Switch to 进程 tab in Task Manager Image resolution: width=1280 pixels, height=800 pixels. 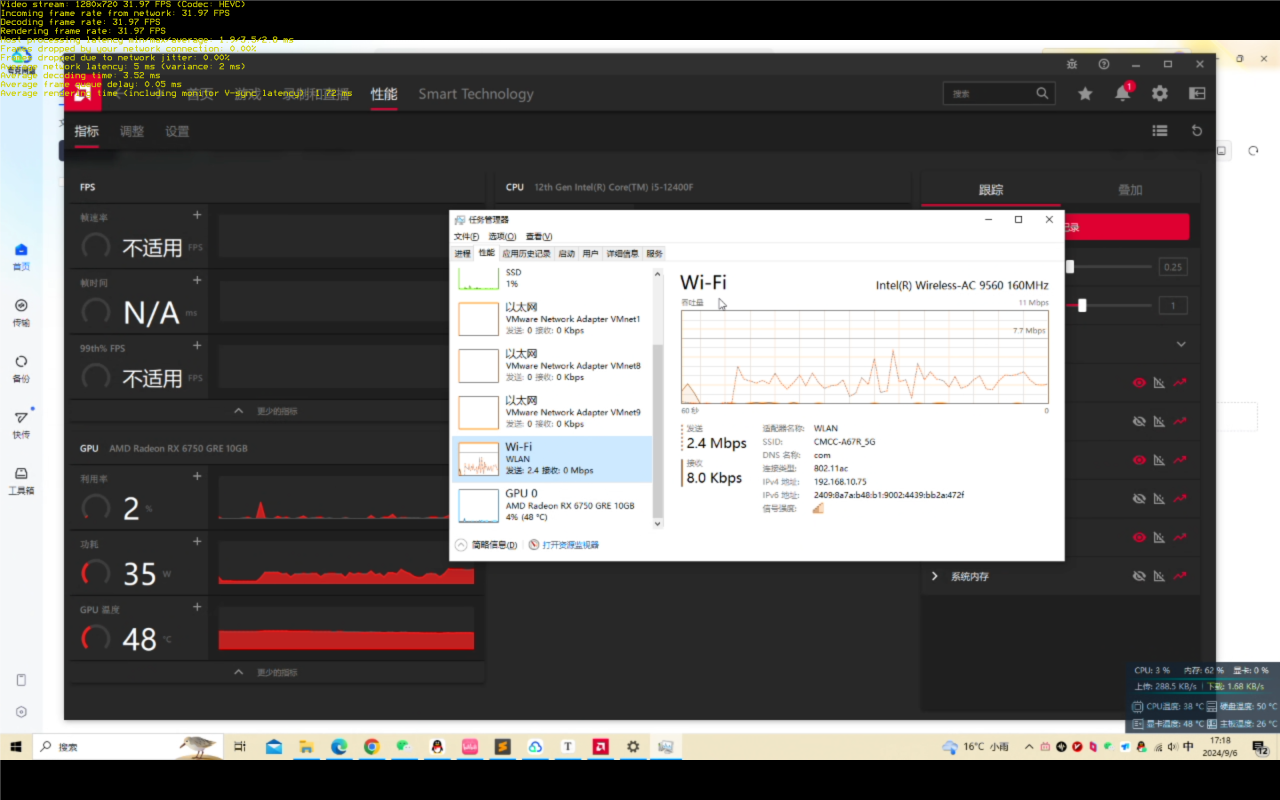[x=462, y=253]
